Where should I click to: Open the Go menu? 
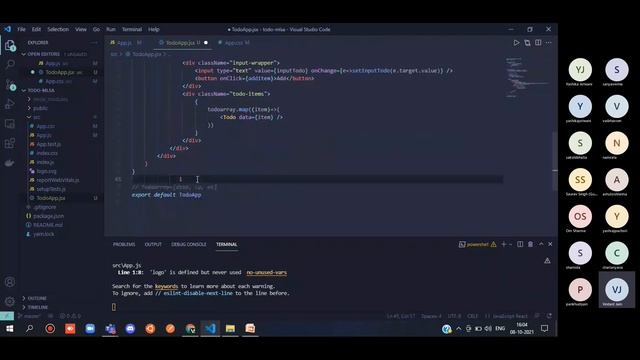click(x=96, y=29)
